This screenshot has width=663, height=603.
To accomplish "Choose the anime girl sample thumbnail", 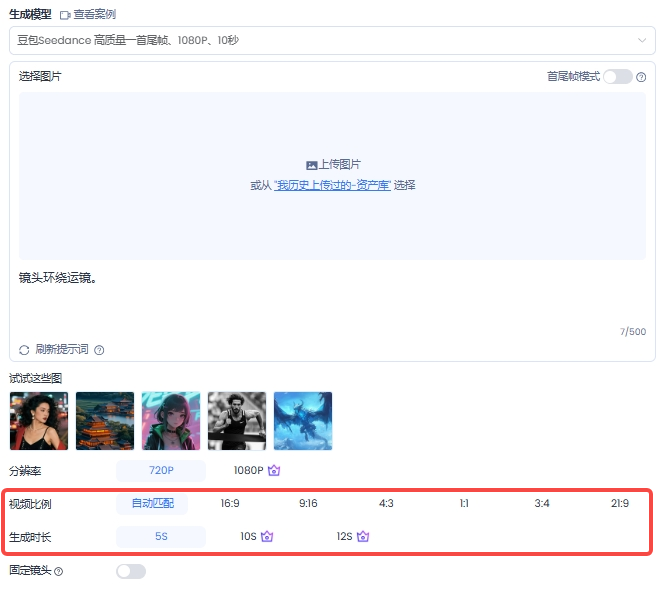I will click(171, 421).
